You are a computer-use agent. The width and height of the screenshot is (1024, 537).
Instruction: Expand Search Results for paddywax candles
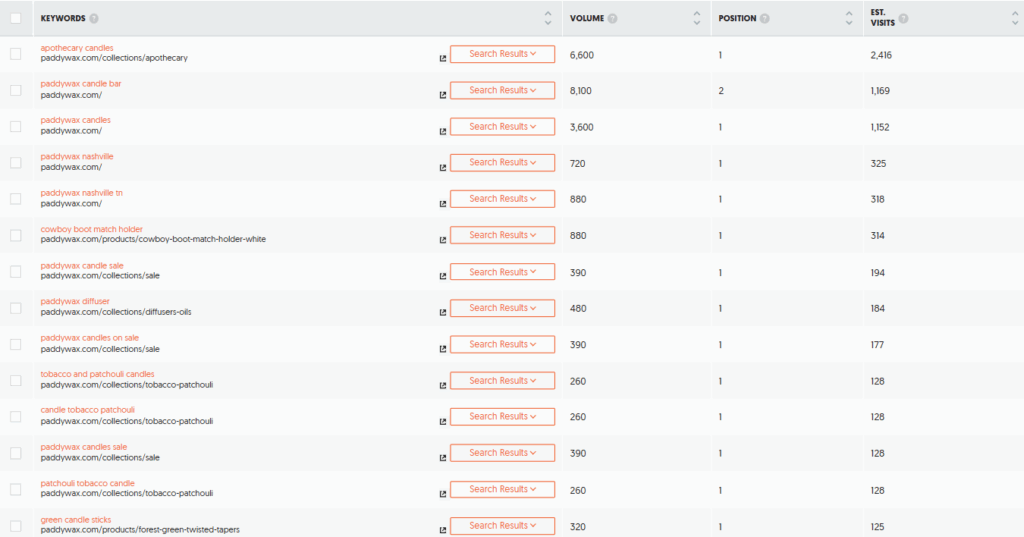[x=502, y=127]
